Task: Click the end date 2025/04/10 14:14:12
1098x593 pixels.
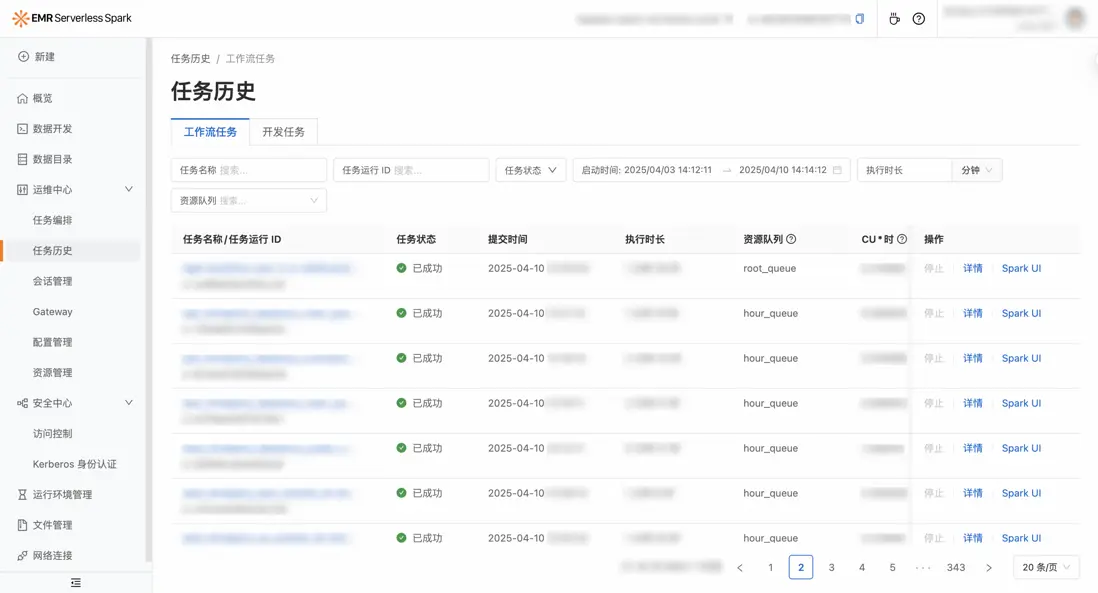Action: click(783, 170)
